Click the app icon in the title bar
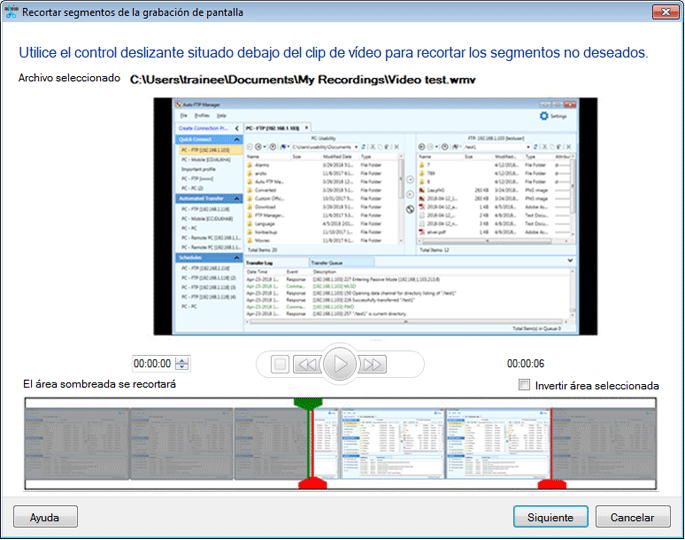Viewport: 685px width, 540px height. (x=11, y=11)
